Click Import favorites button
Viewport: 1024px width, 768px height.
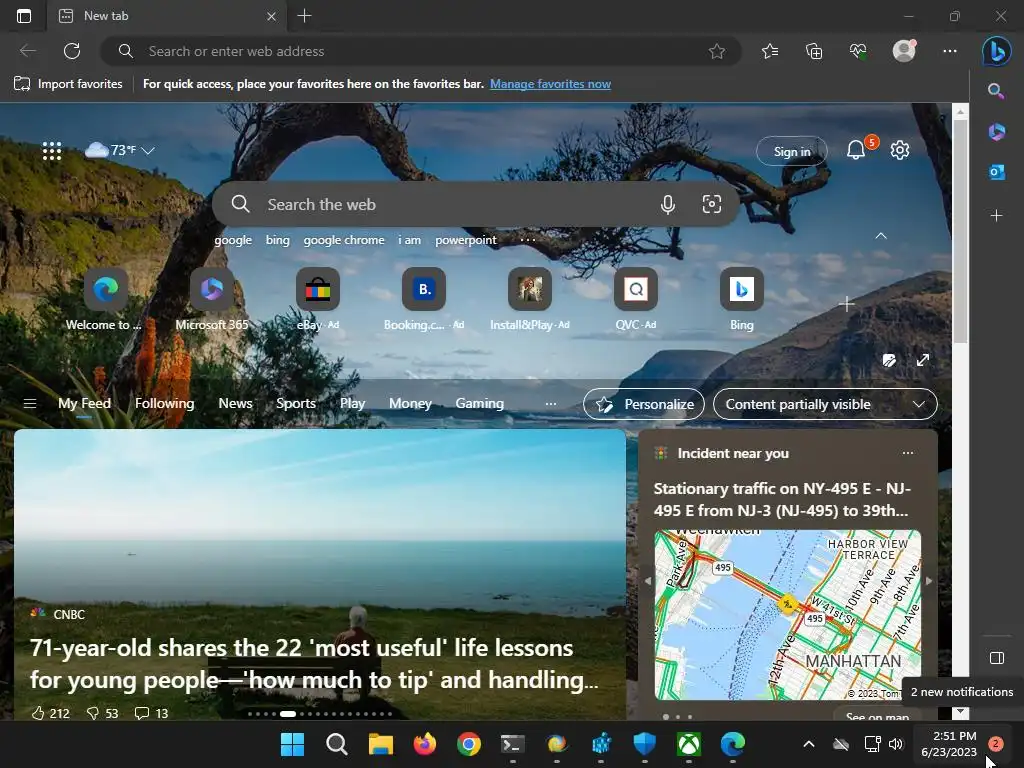68,84
